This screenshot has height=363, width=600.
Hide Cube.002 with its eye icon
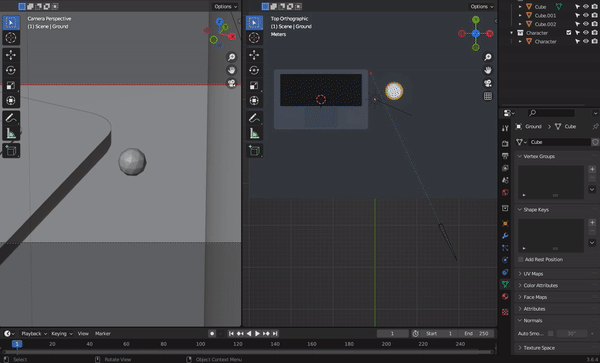tap(586, 24)
